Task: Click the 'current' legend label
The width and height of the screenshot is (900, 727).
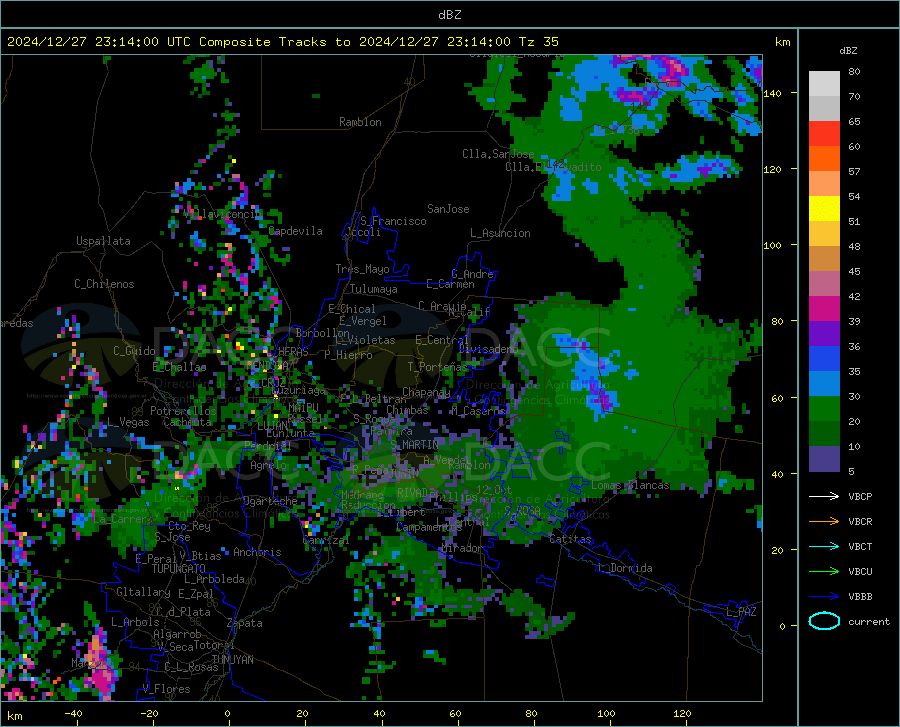Action: [x=869, y=621]
